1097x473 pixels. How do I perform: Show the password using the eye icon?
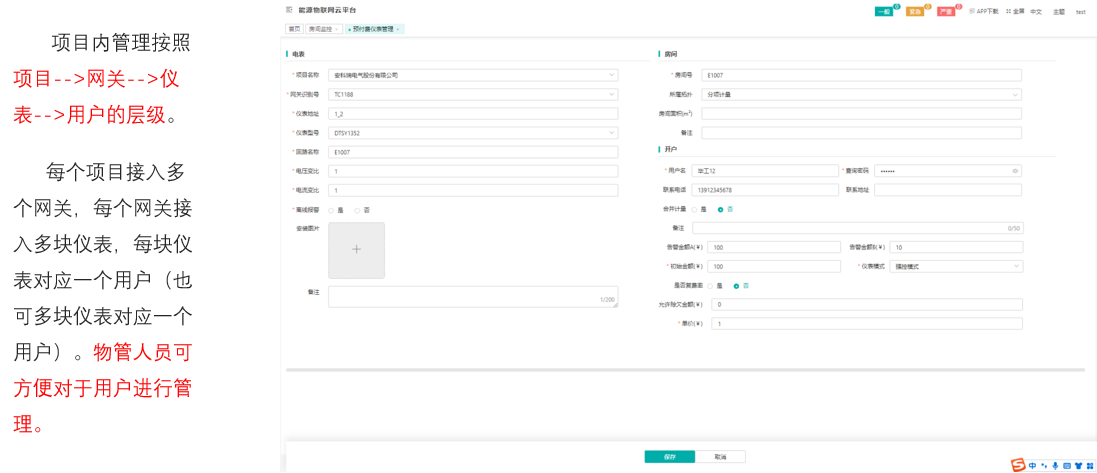(1015, 171)
